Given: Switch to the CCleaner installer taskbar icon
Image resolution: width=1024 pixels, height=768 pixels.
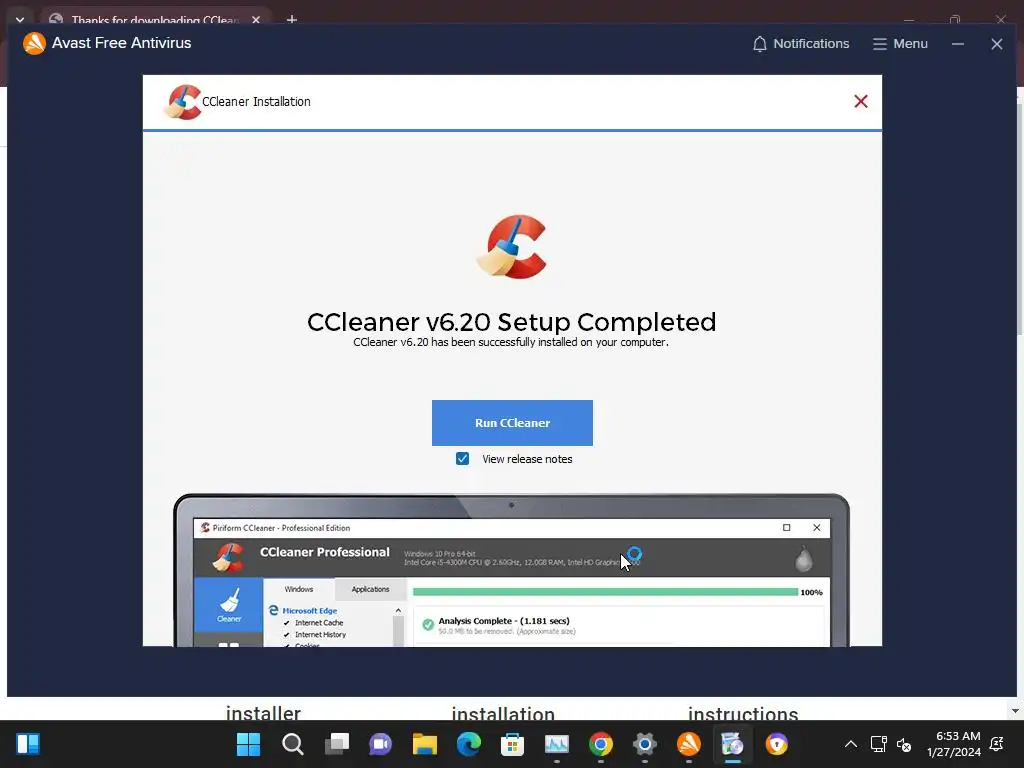Looking at the screenshot, I should pyautogui.click(x=733, y=744).
